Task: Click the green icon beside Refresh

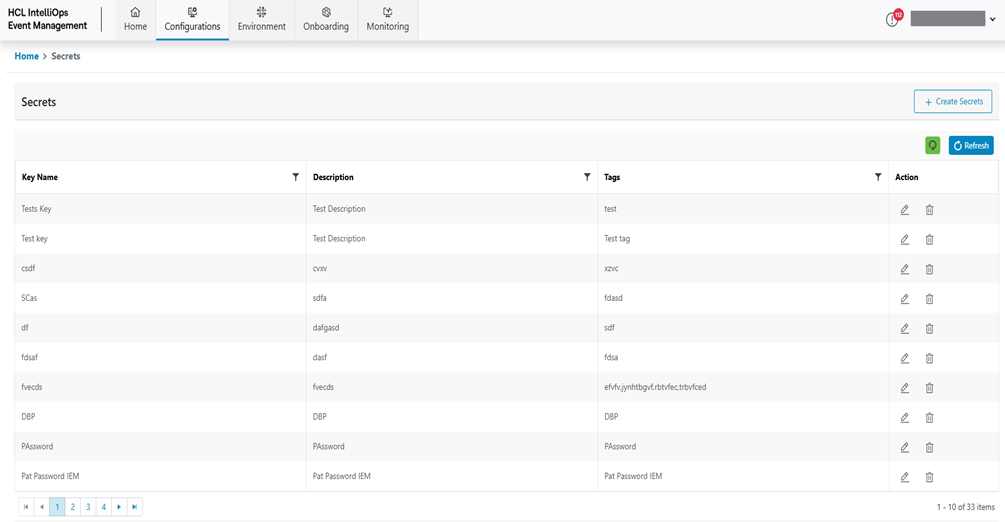Action: 933,146
